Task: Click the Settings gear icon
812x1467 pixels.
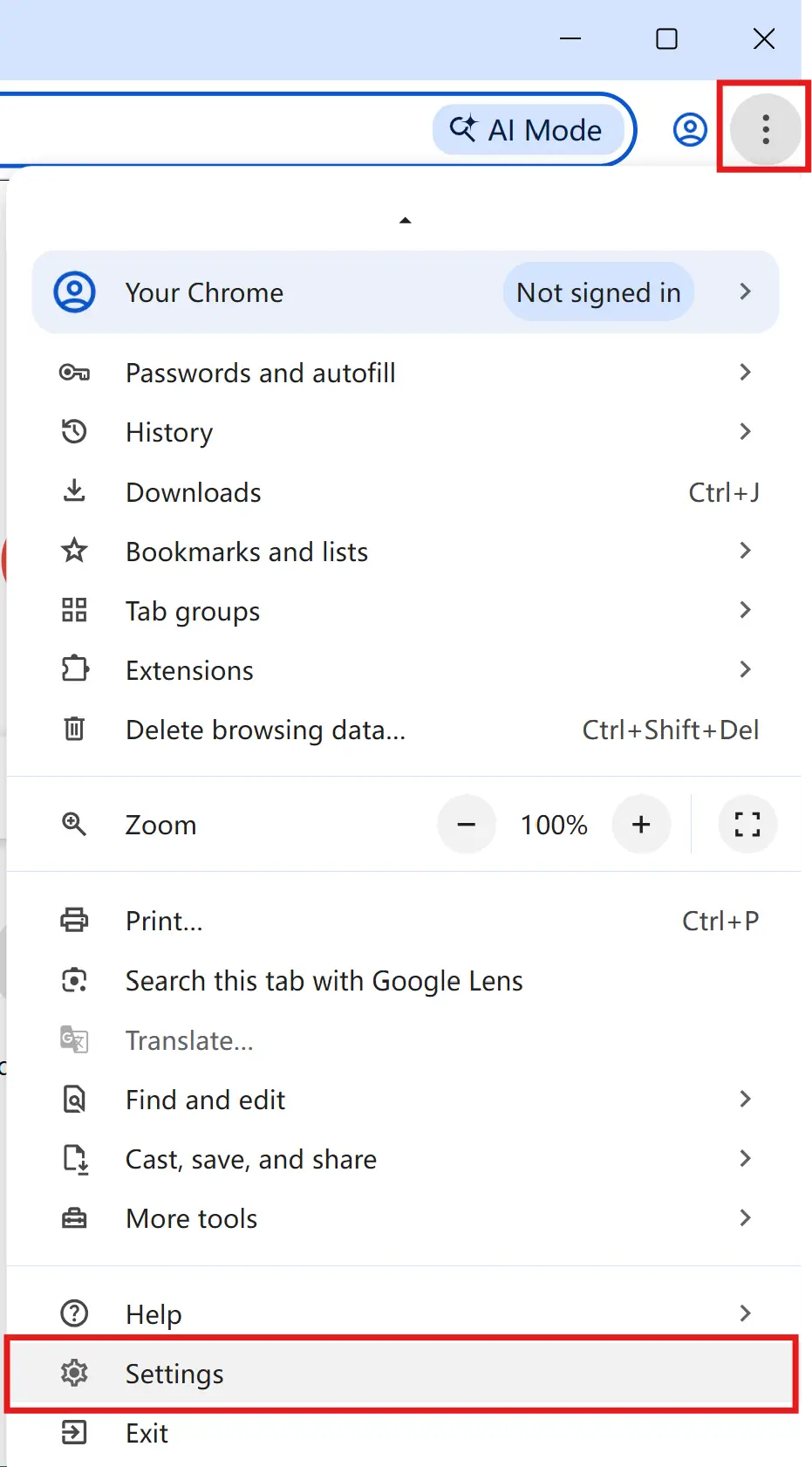Action: tap(74, 1373)
